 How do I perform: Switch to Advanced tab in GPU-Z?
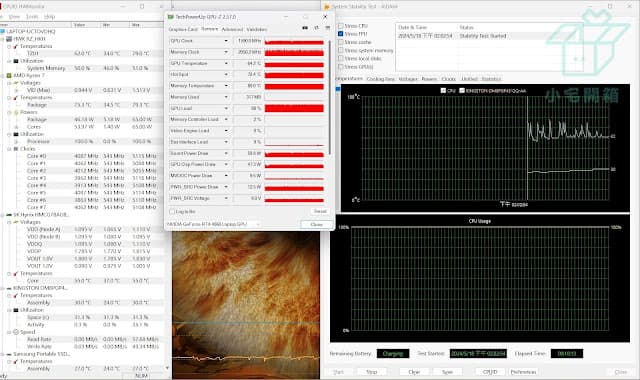(x=232, y=29)
